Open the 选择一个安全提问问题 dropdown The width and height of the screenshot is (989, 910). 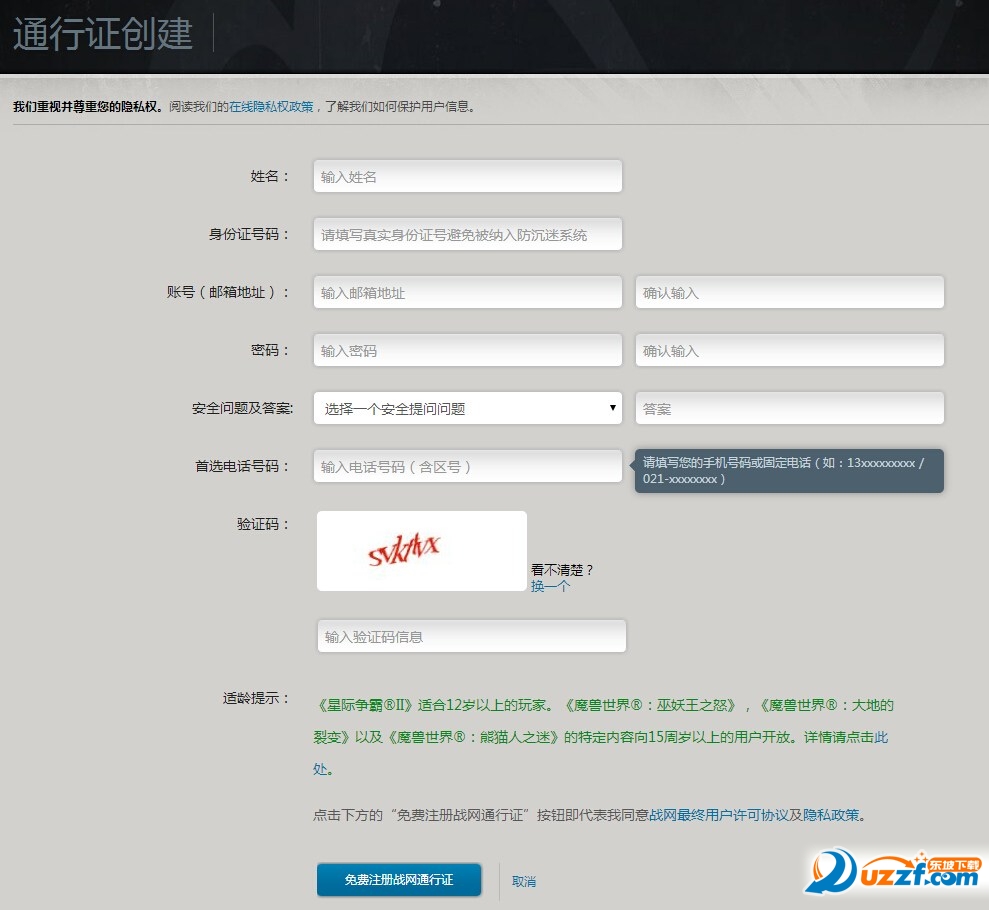tap(467, 408)
